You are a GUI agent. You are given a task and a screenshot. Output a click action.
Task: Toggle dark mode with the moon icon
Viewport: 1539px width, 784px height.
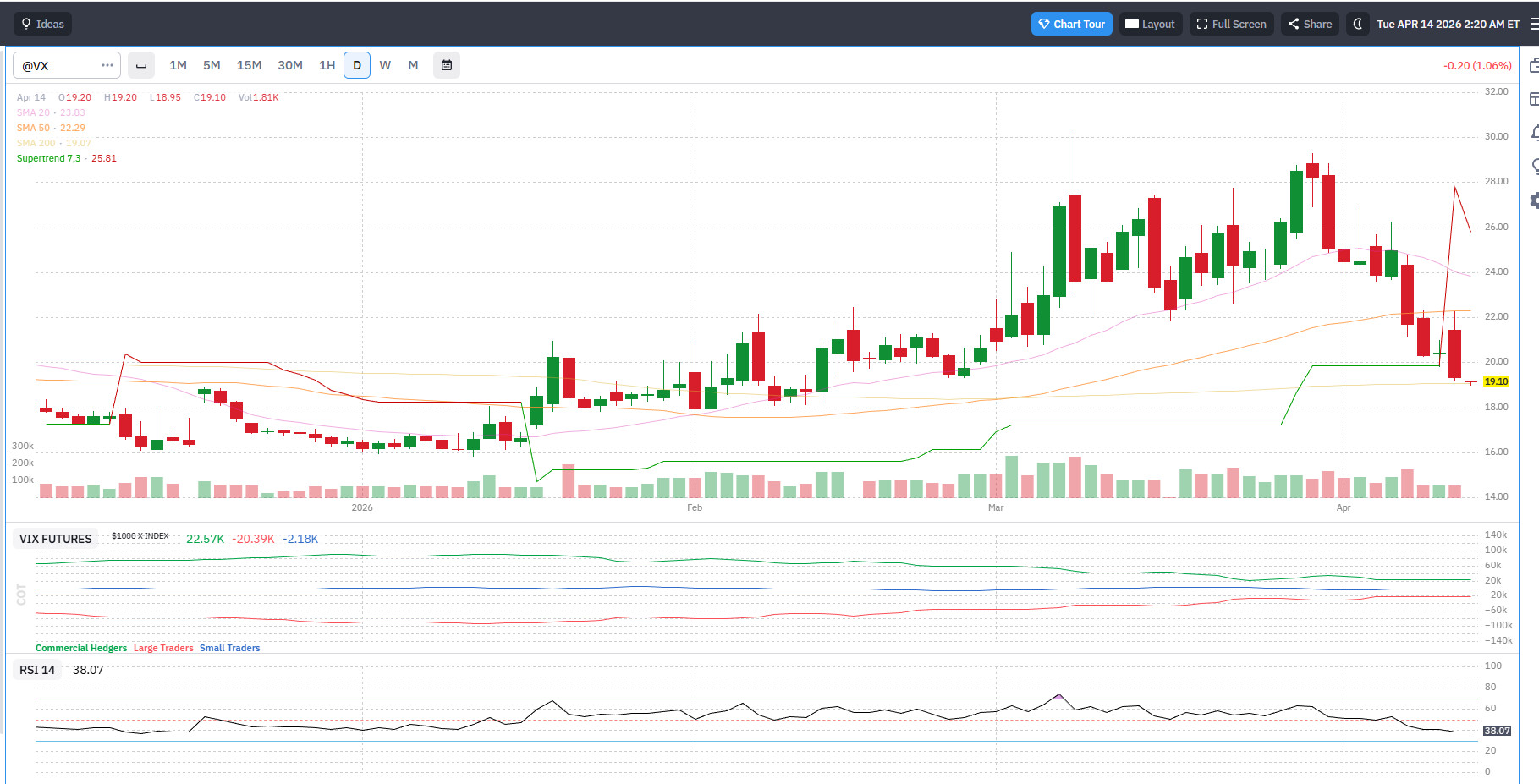1357,24
